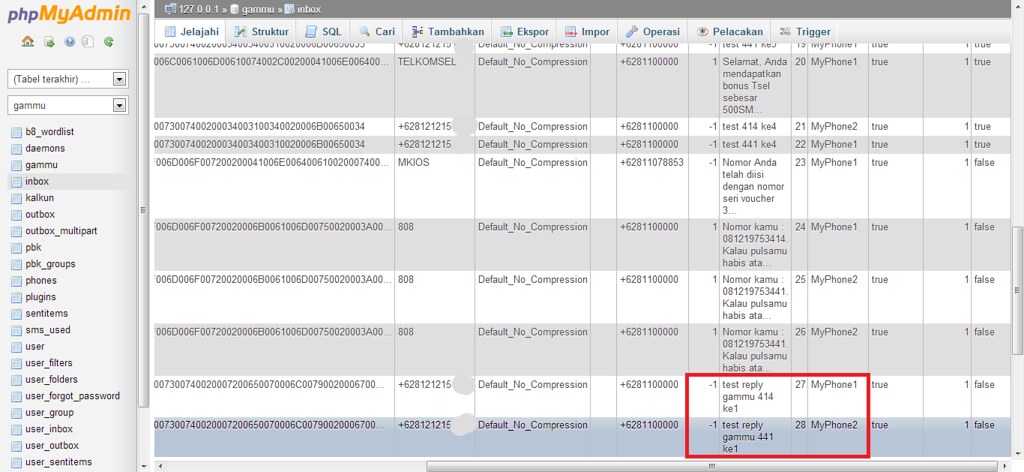Click table icon beside user_inbox

(16, 429)
